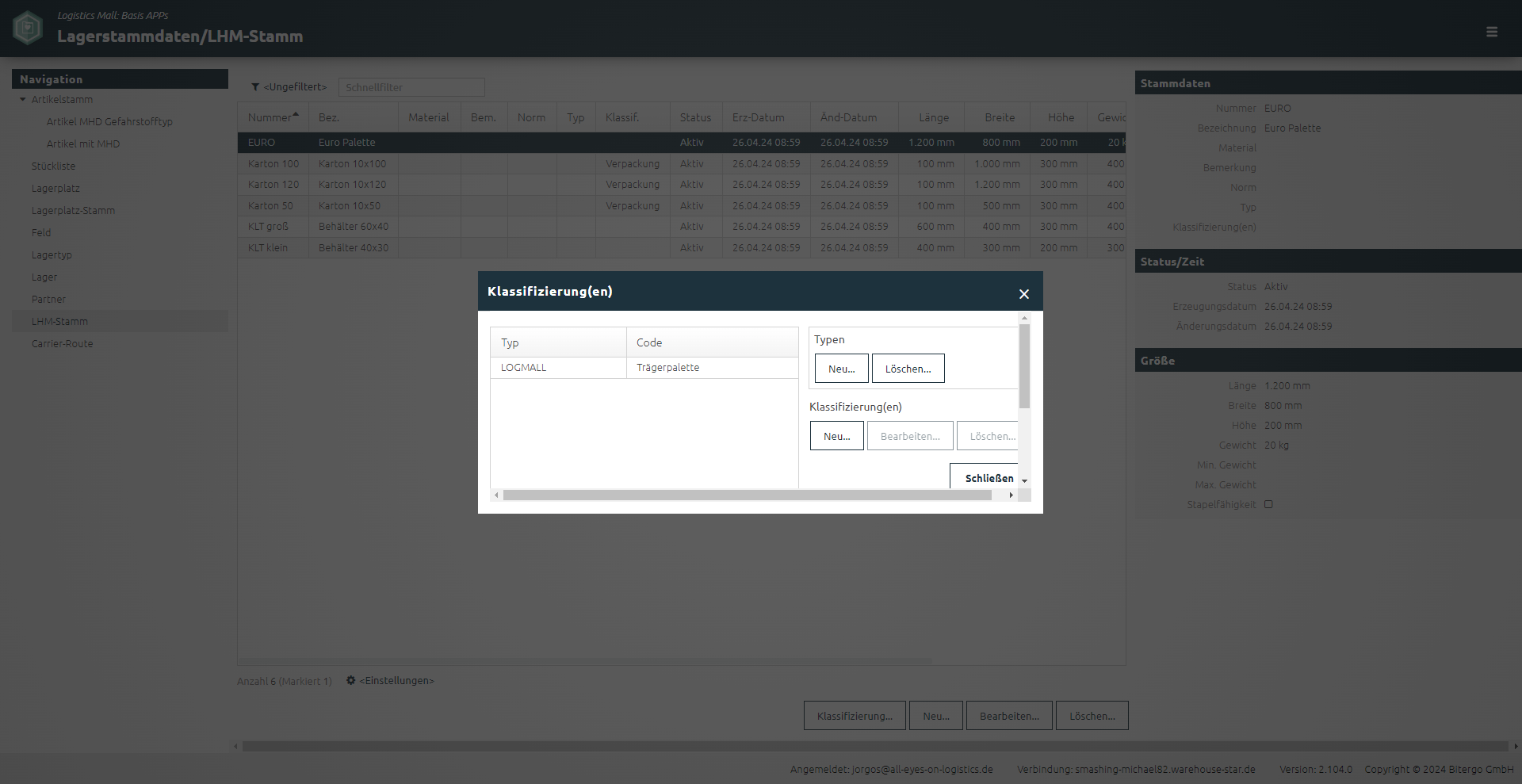The height and width of the screenshot is (784, 1522).
Task: Open Stückliste in navigation
Action: 53,166
